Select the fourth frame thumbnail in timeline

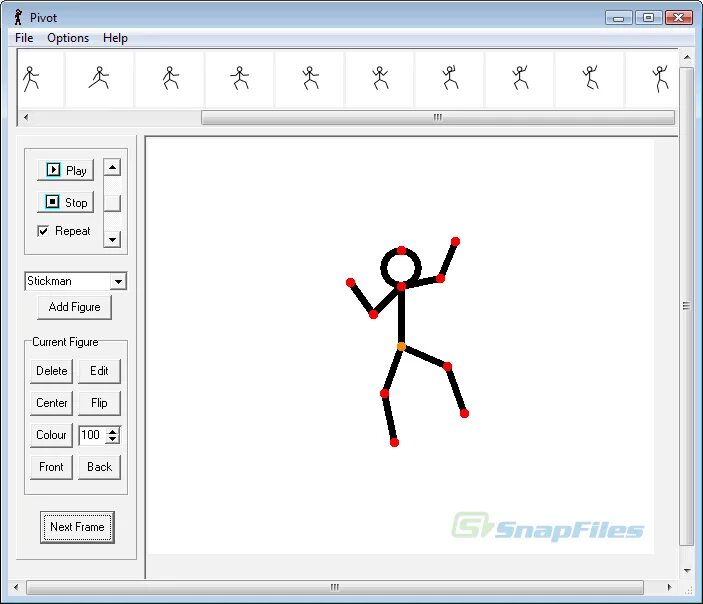[240, 79]
